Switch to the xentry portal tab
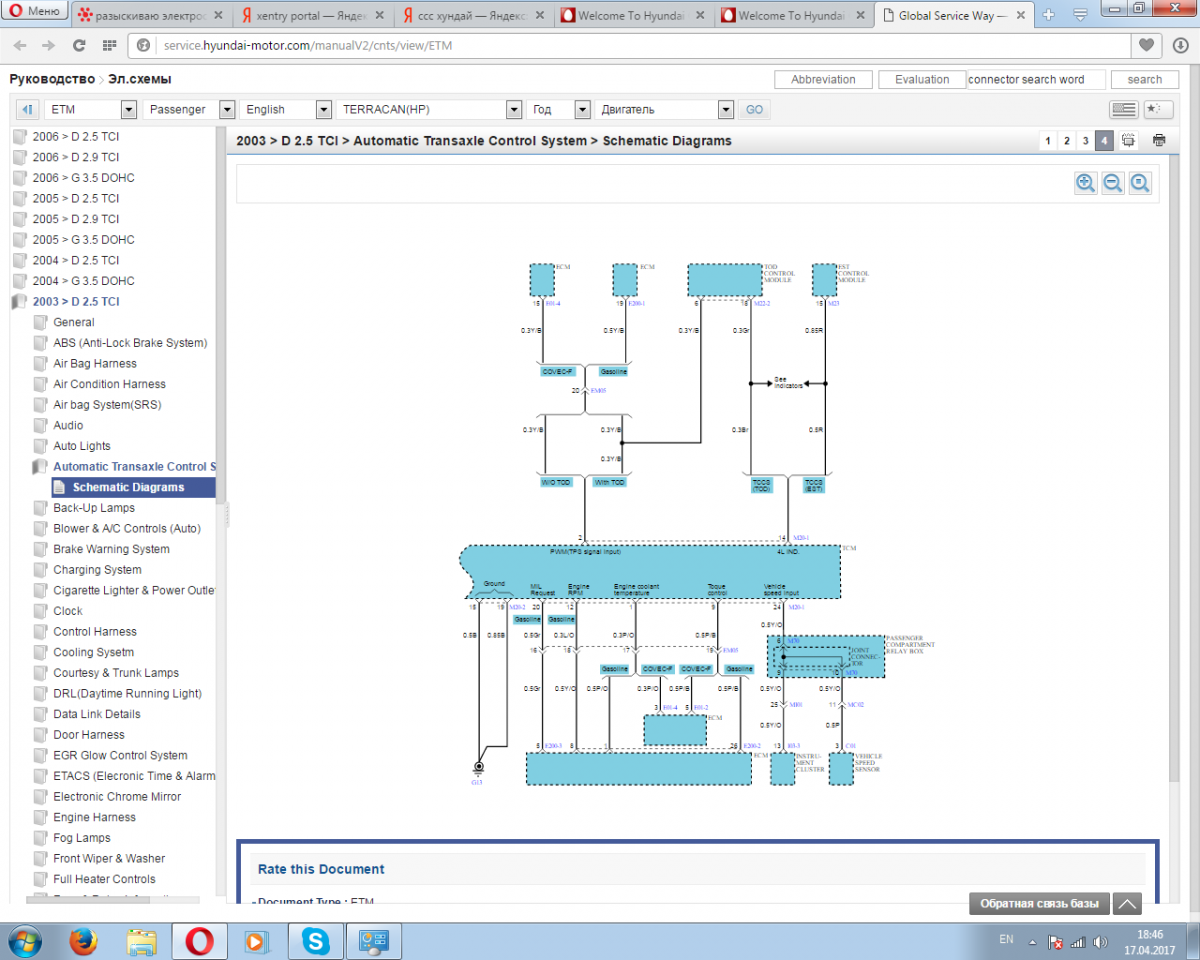 [x=312, y=15]
